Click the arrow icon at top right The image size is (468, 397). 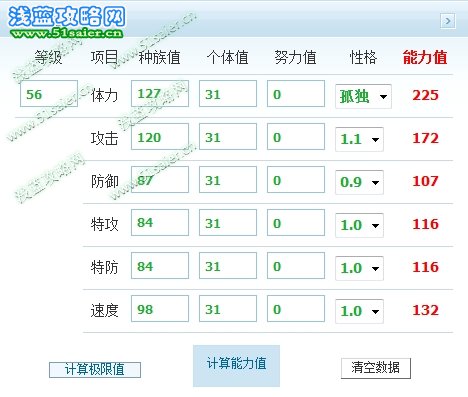448,21
